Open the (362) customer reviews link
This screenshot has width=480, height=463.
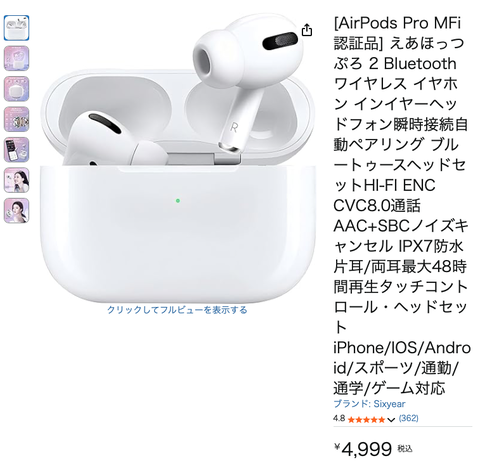[x=408, y=418]
